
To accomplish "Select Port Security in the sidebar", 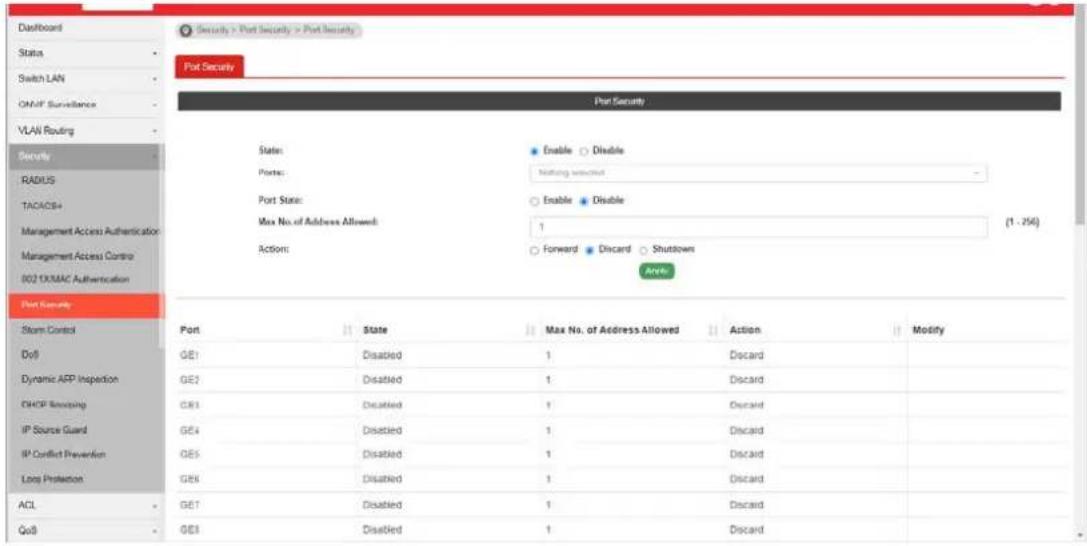I will point(84,306).
